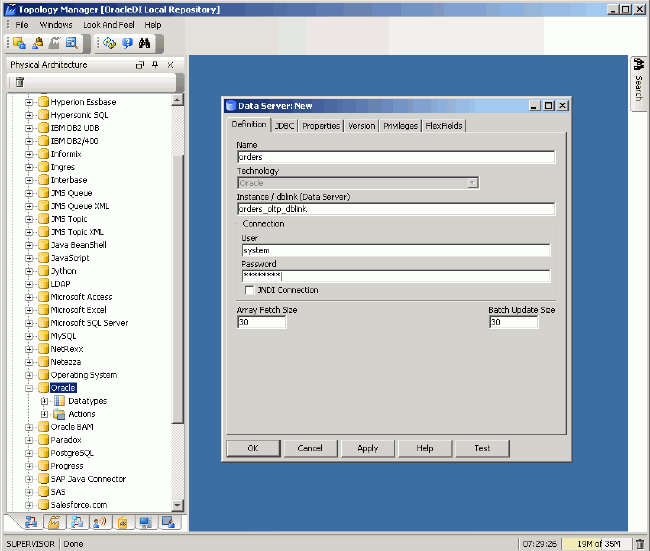This screenshot has height=551, width=650.
Task: Pin the Physical Architecture panel
Action: (155, 65)
